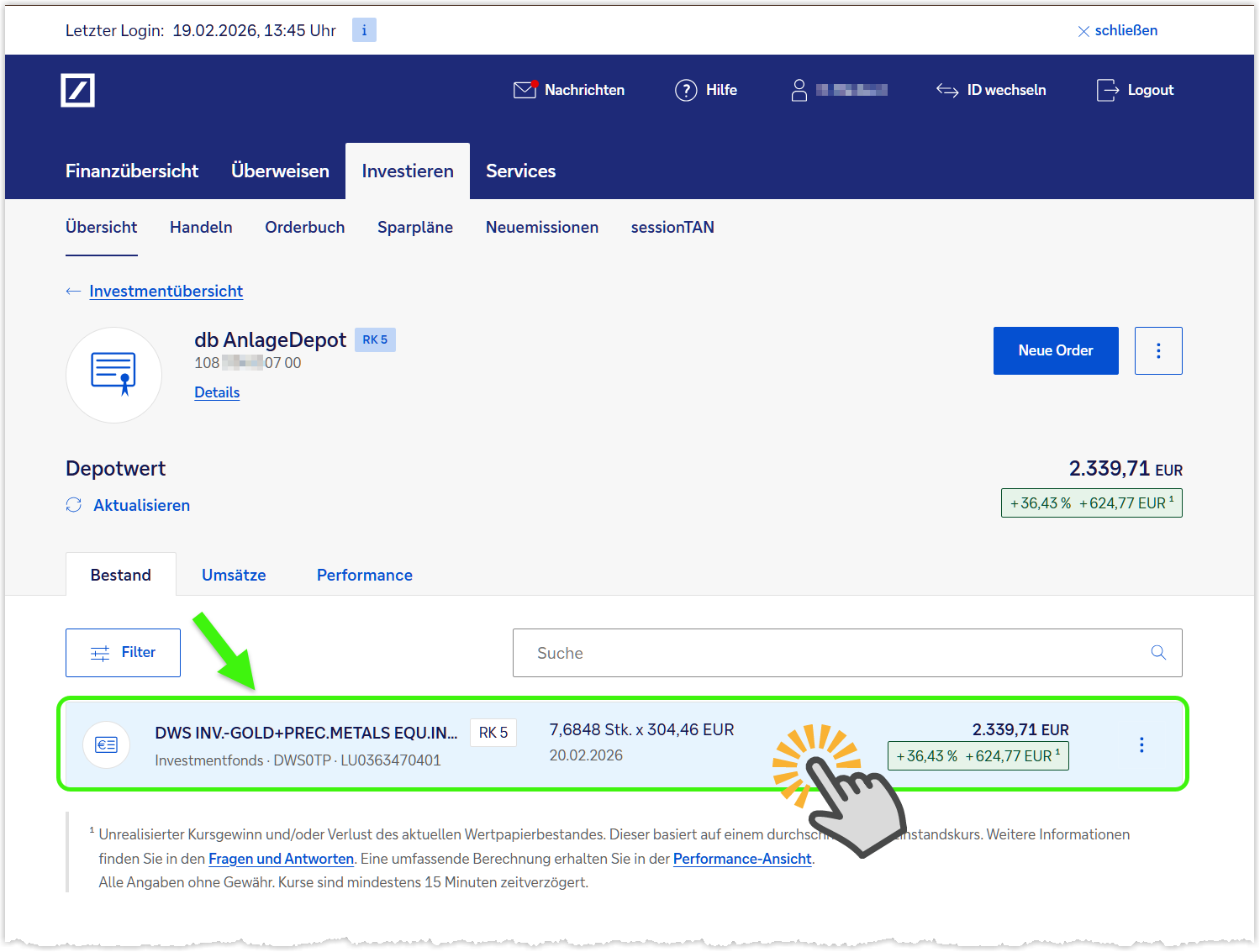The image size is (1260, 952).
Task: Open the Filter options
Action: (x=123, y=653)
